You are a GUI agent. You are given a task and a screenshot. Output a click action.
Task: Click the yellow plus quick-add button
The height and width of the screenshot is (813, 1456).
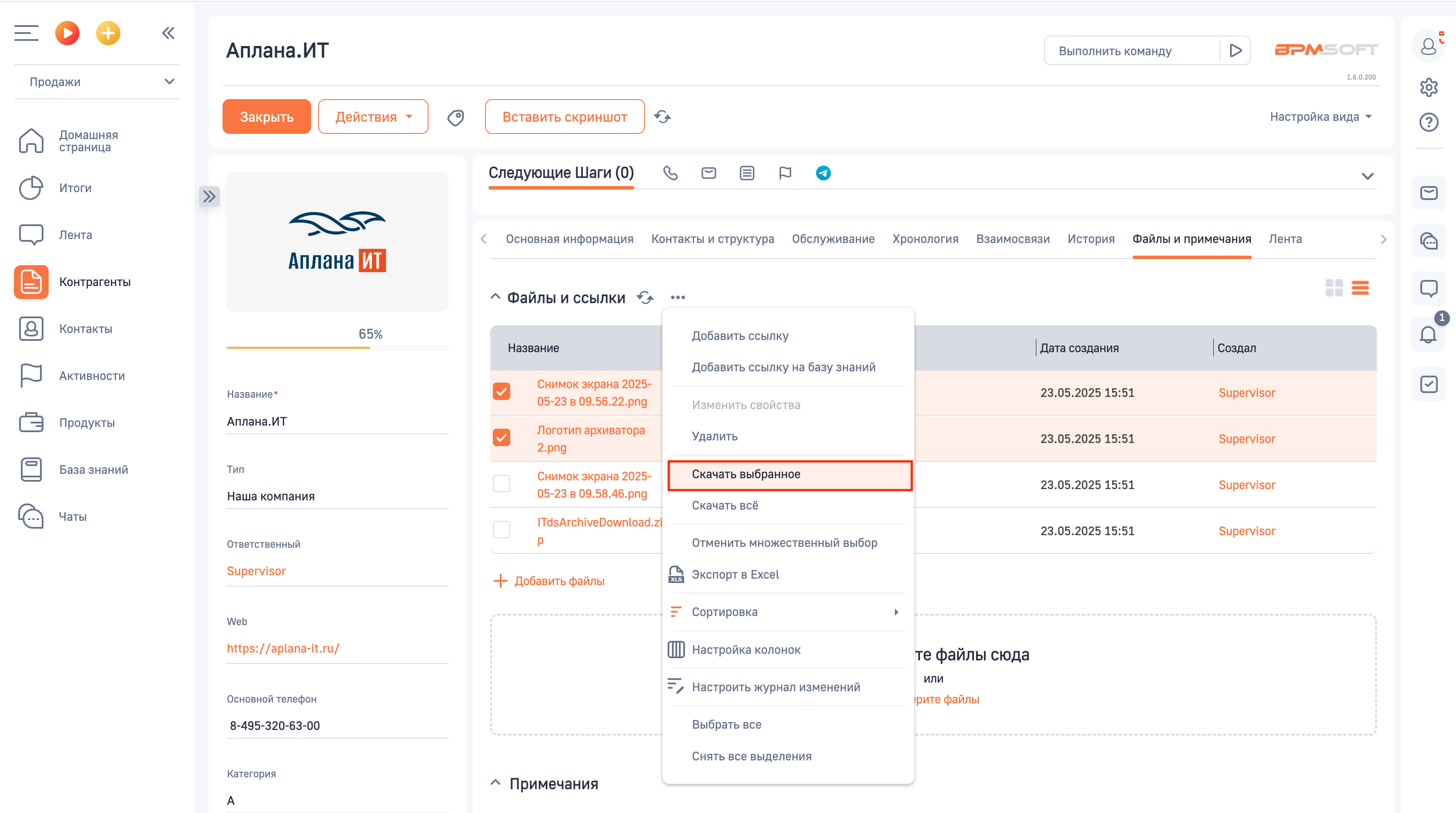click(108, 33)
